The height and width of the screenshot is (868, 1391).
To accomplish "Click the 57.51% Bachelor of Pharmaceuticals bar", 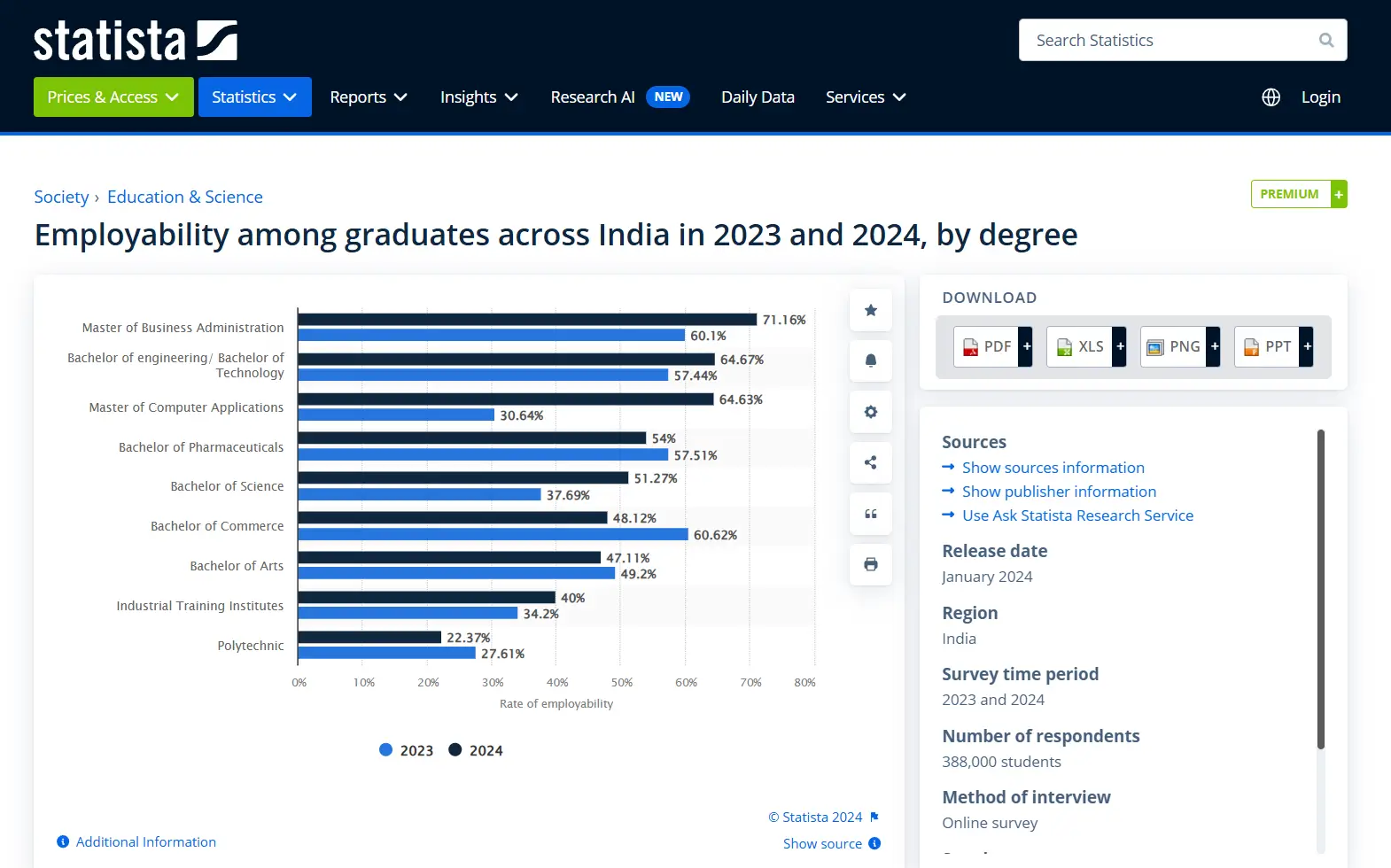I will (483, 455).
